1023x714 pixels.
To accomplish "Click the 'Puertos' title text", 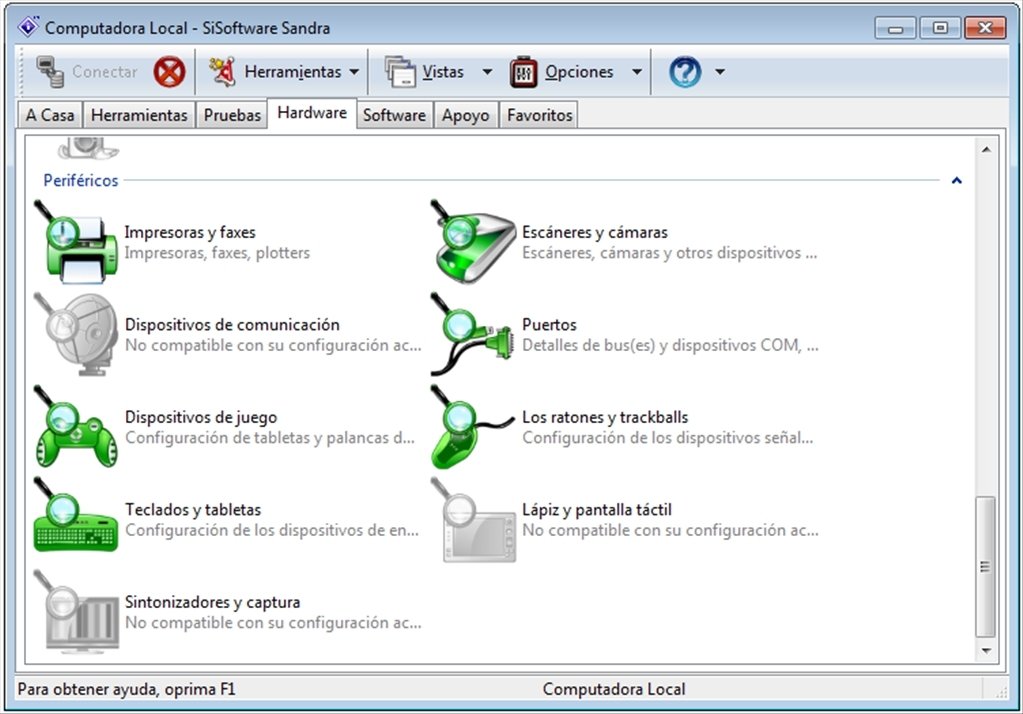I will click(x=549, y=324).
